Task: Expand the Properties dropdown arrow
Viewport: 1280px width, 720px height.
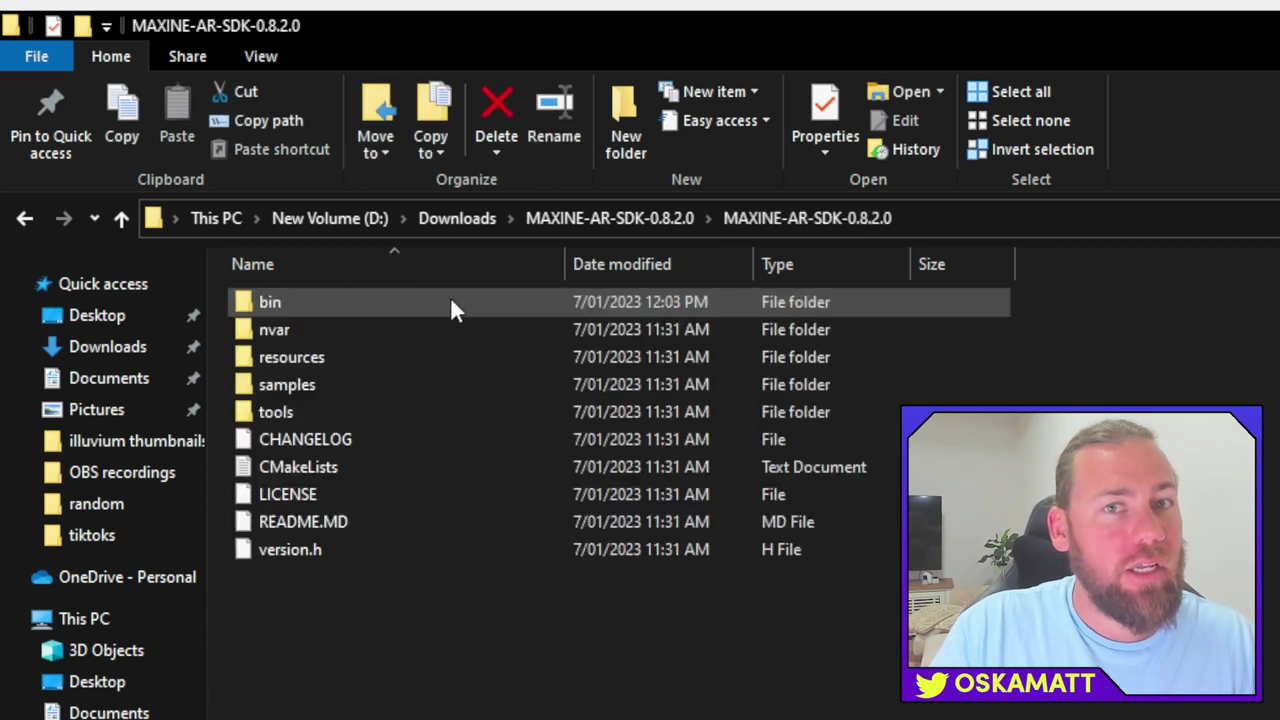Action: 825,153
